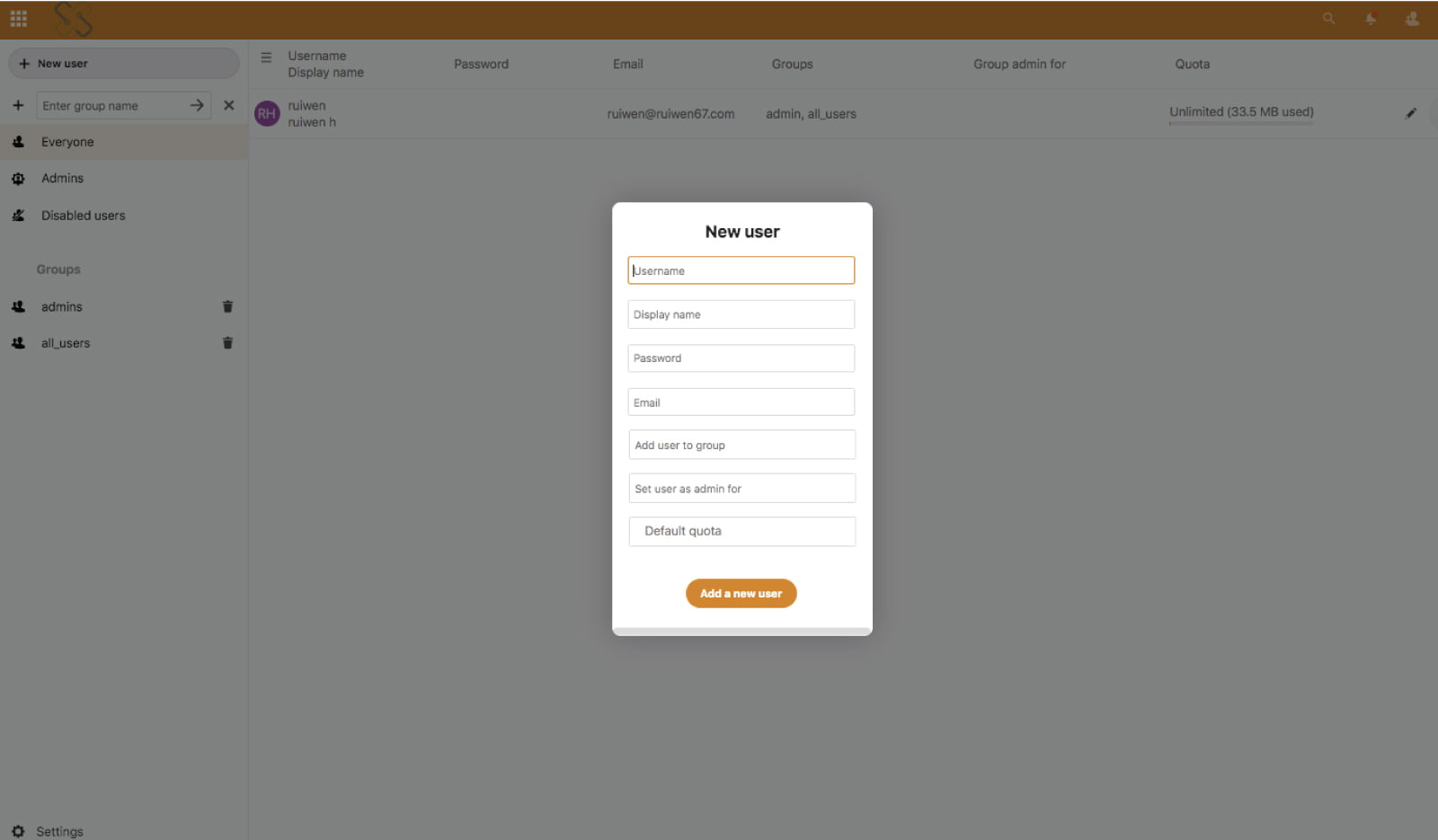
Task: Click the Username field in the dialog
Action: point(741,270)
